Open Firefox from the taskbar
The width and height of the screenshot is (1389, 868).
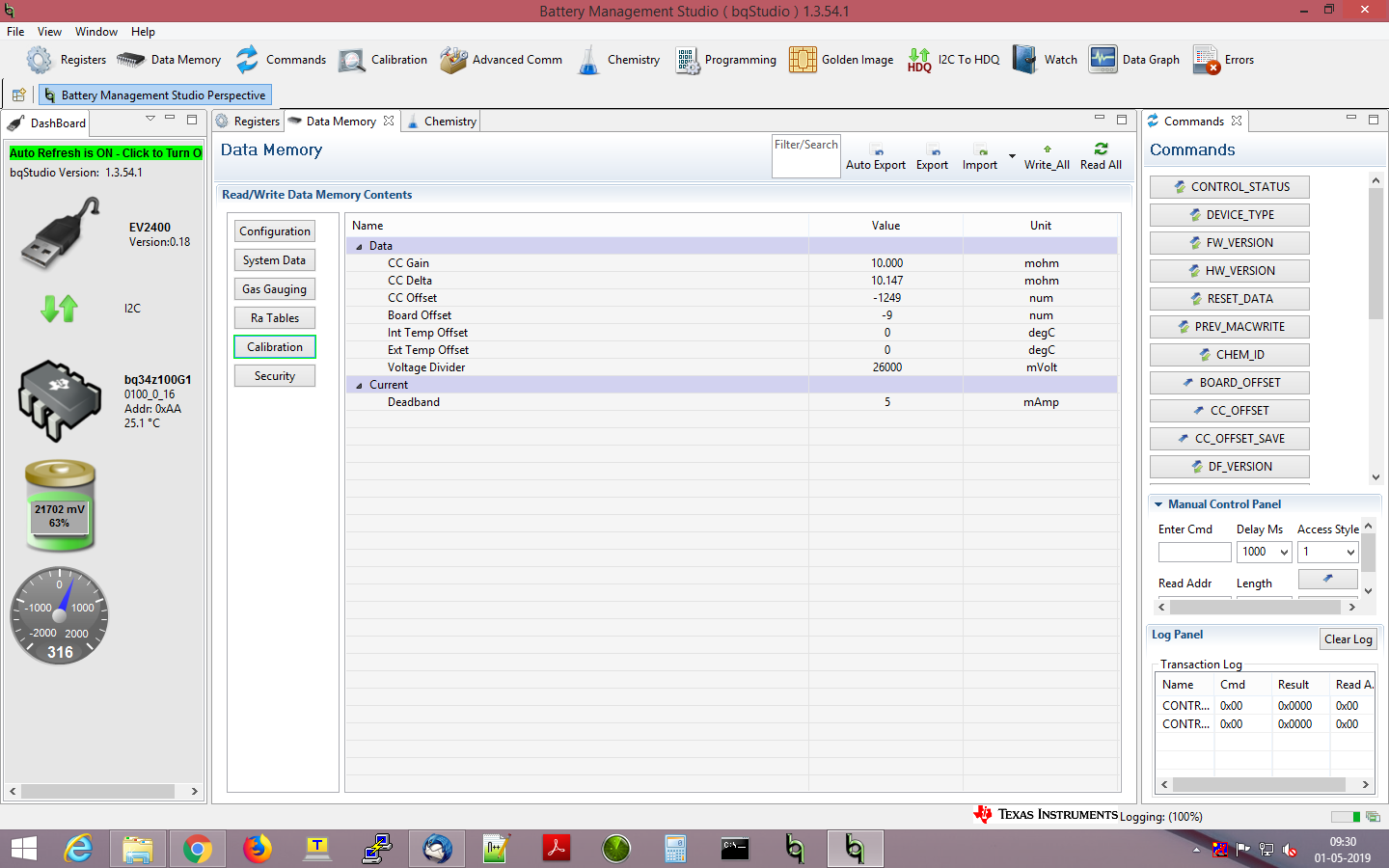click(x=257, y=849)
